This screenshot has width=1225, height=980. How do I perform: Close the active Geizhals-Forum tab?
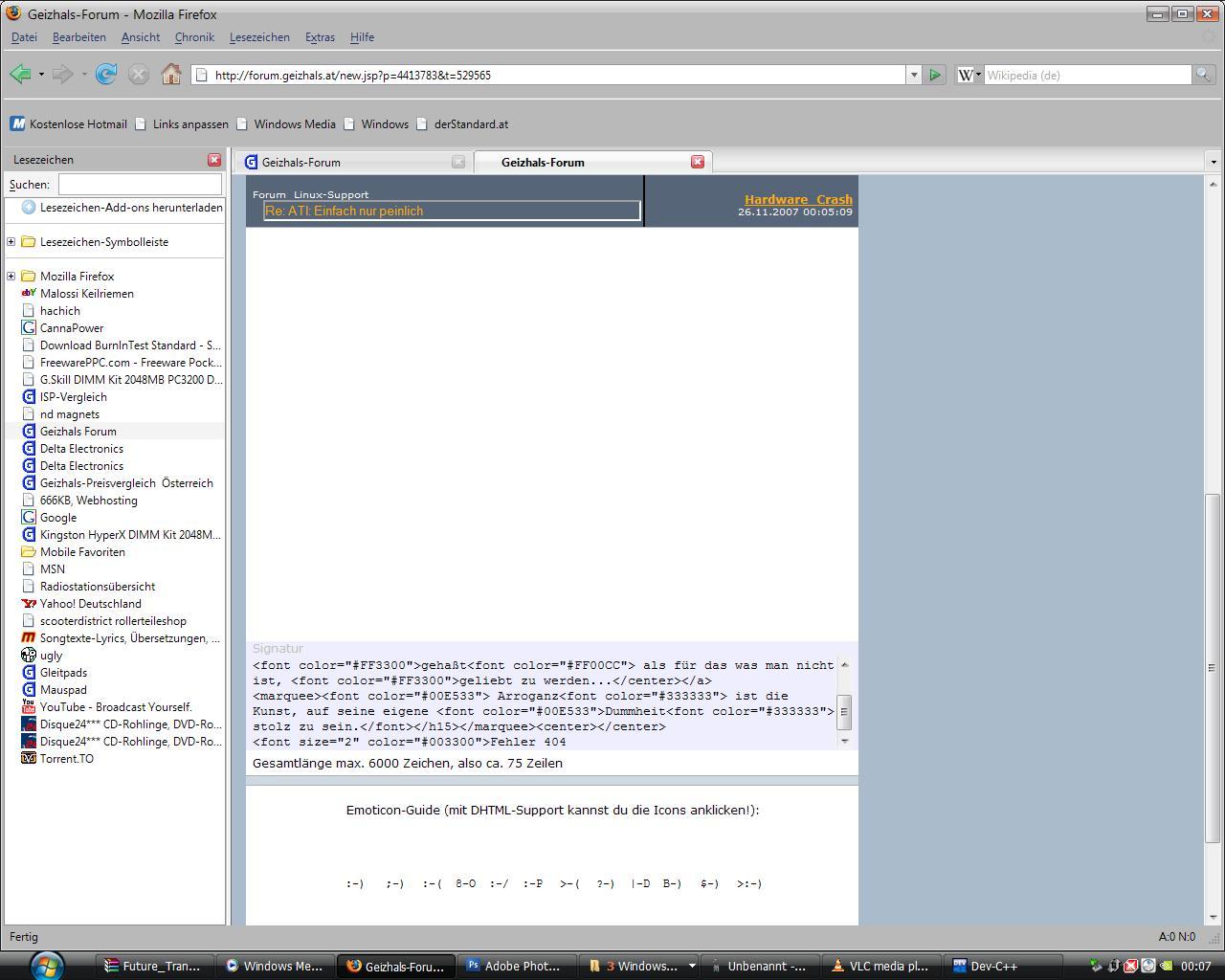tap(698, 162)
